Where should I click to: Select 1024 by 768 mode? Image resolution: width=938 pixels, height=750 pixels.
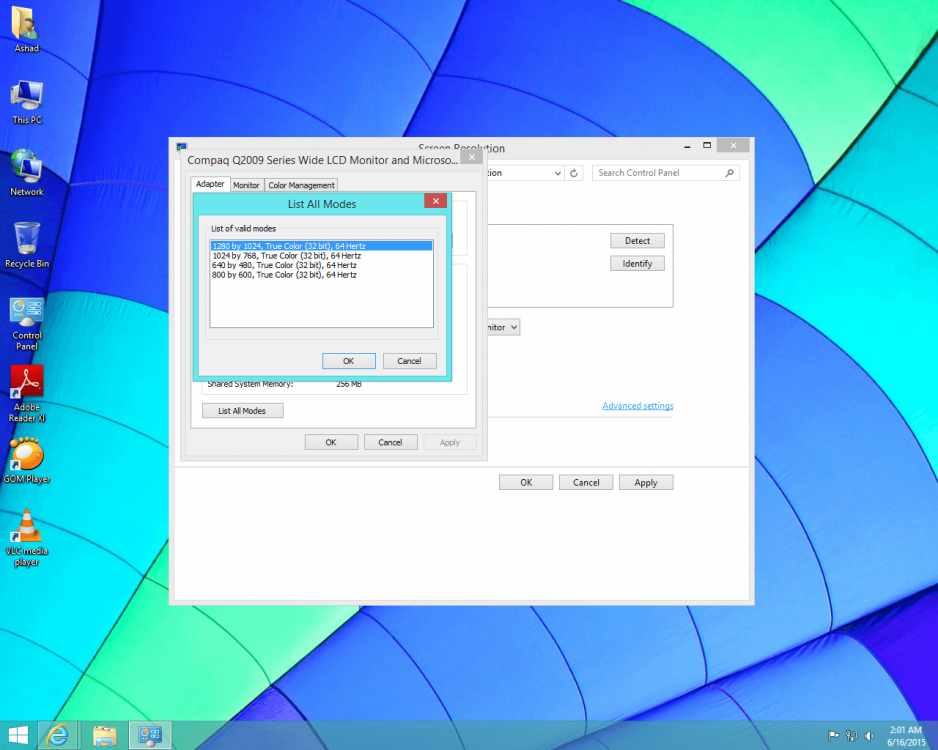coord(321,255)
